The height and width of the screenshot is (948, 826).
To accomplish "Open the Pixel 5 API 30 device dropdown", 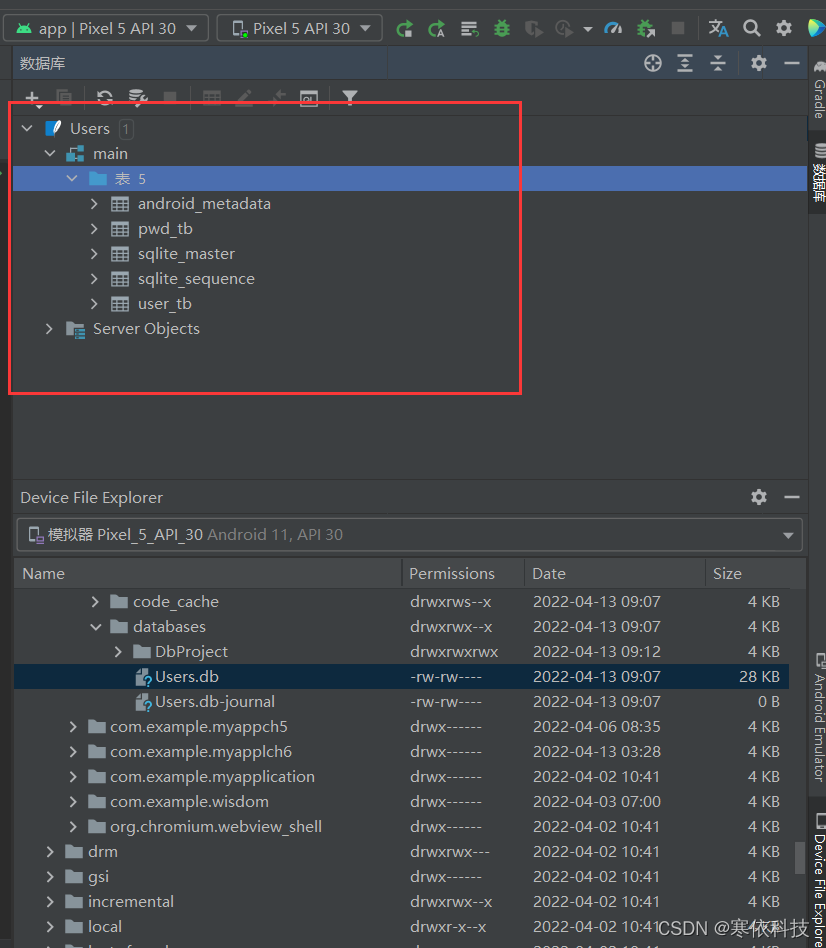I will (x=299, y=28).
